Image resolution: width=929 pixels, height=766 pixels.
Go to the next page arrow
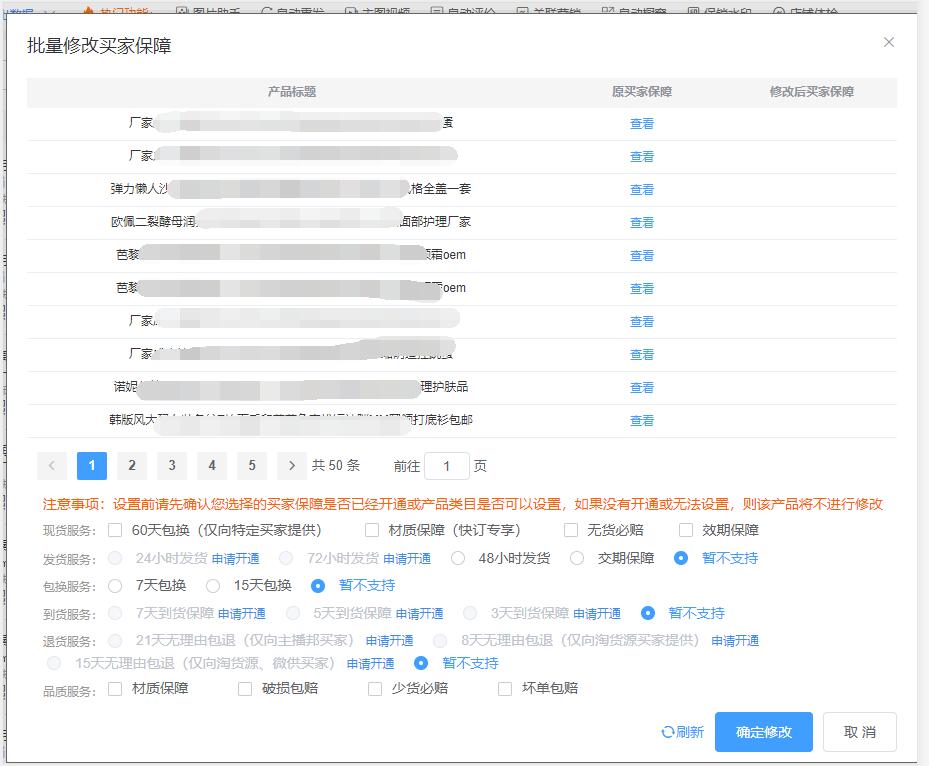click(291, 466)
